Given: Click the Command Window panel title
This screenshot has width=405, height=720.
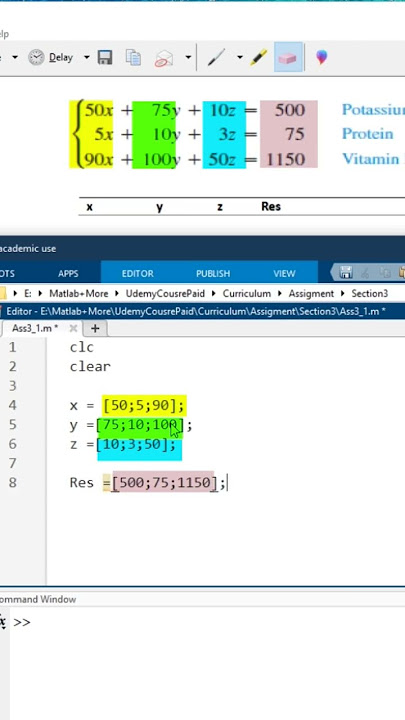Looking at the screenshot, I should [38, 599].
